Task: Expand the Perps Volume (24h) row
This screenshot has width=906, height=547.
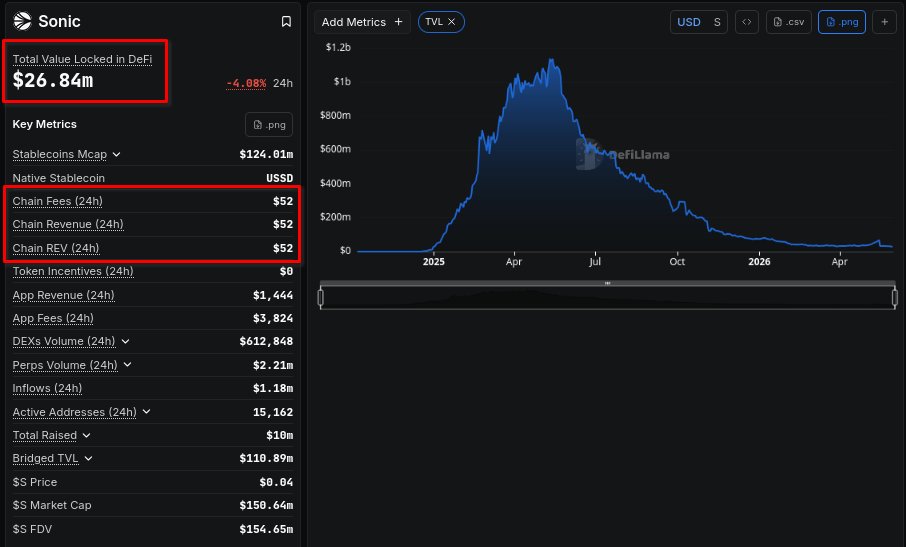Action: 128,364
